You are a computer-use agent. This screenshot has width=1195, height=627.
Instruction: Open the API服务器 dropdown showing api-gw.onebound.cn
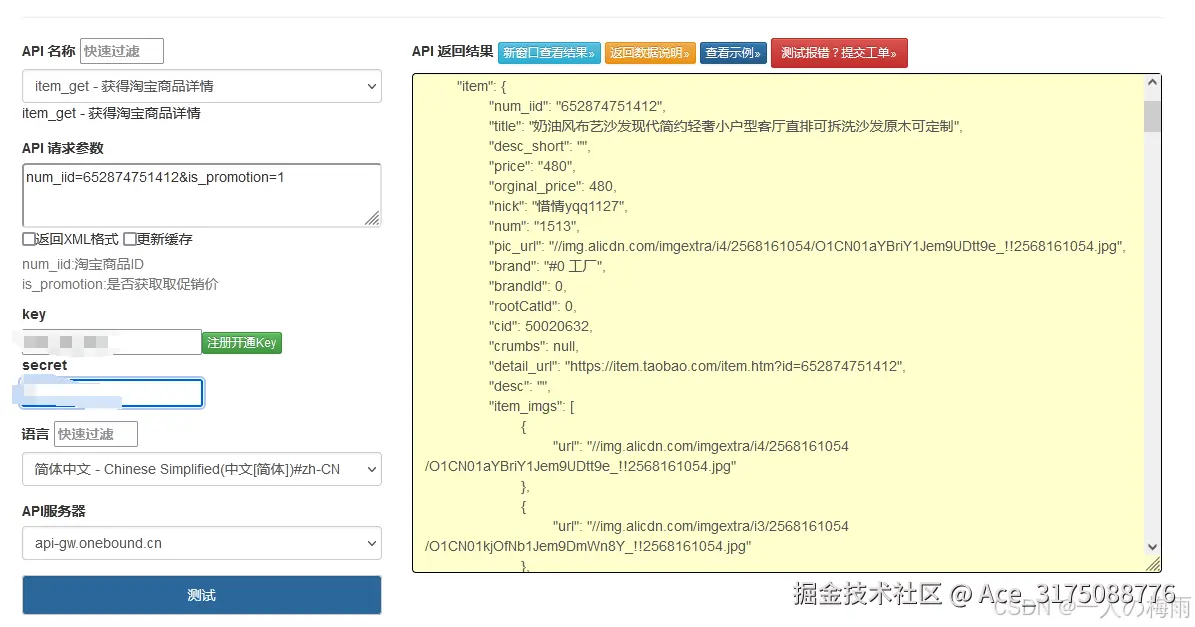pyautogui.click(x=200, y=543)
